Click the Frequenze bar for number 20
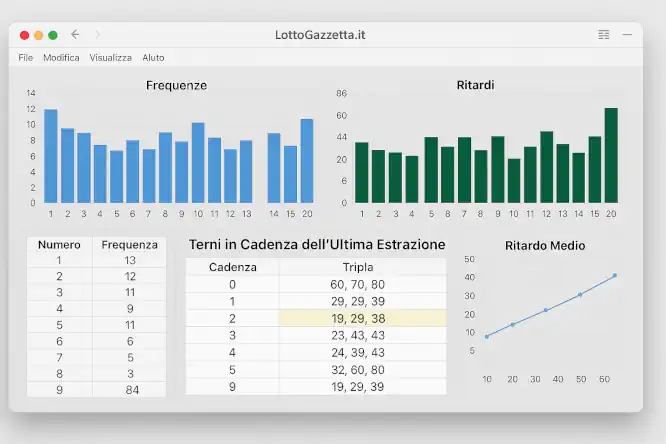The width and height of the screenshot is (666, 444). 306,161
